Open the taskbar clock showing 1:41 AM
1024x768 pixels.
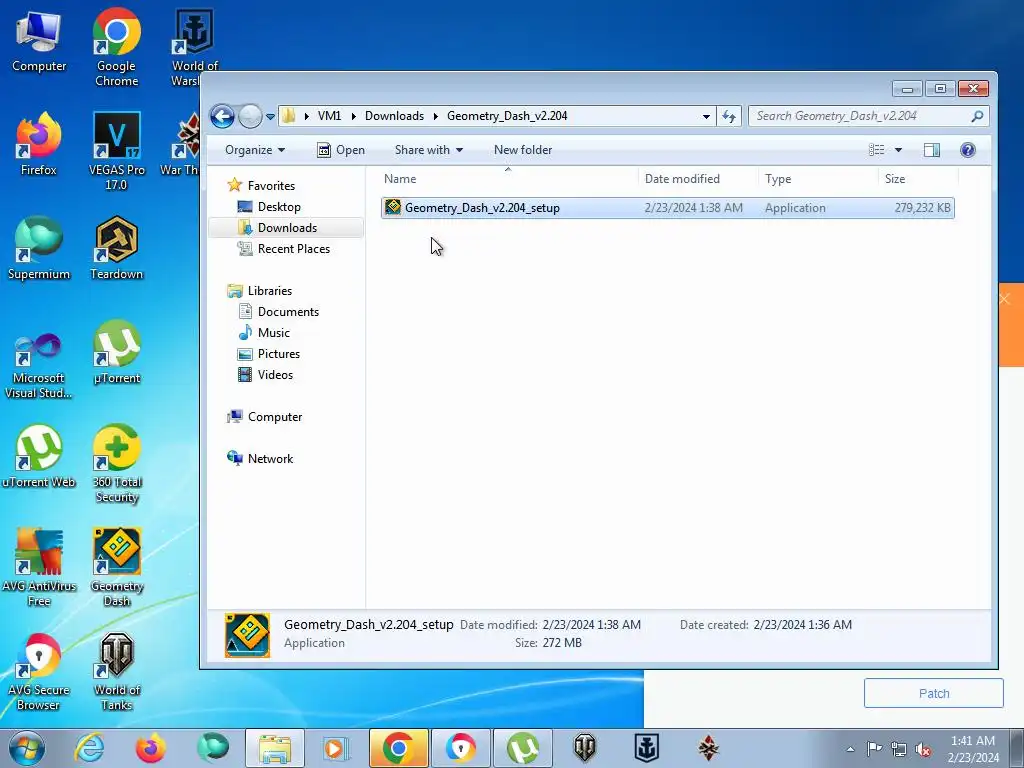[x=973, y=749]
